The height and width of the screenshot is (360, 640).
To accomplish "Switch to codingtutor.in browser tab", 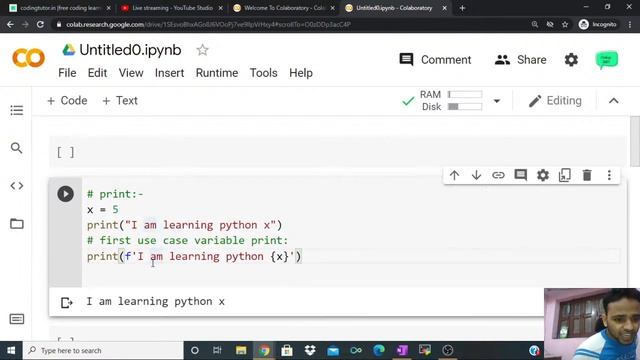I will tap(60, 8).
